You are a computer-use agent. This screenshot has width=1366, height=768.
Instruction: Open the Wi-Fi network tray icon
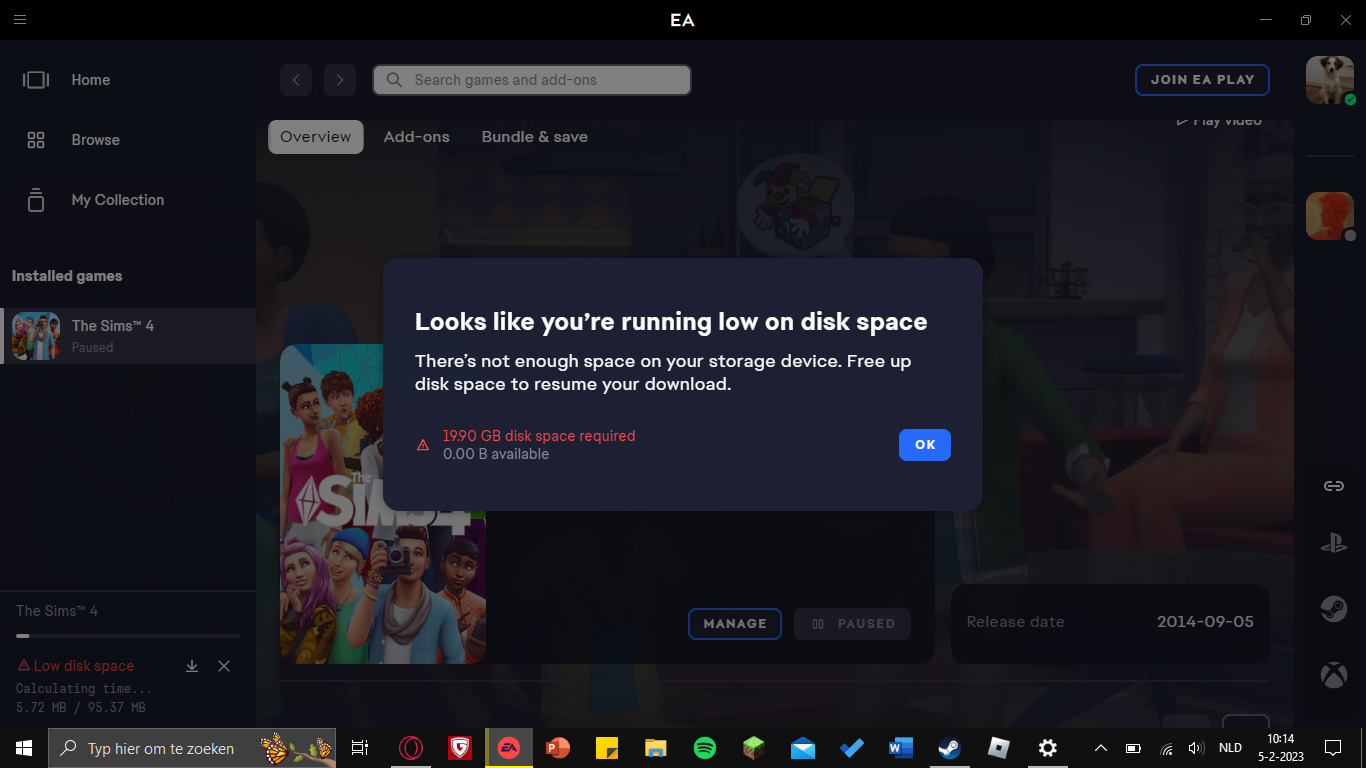coord(1166,748)
